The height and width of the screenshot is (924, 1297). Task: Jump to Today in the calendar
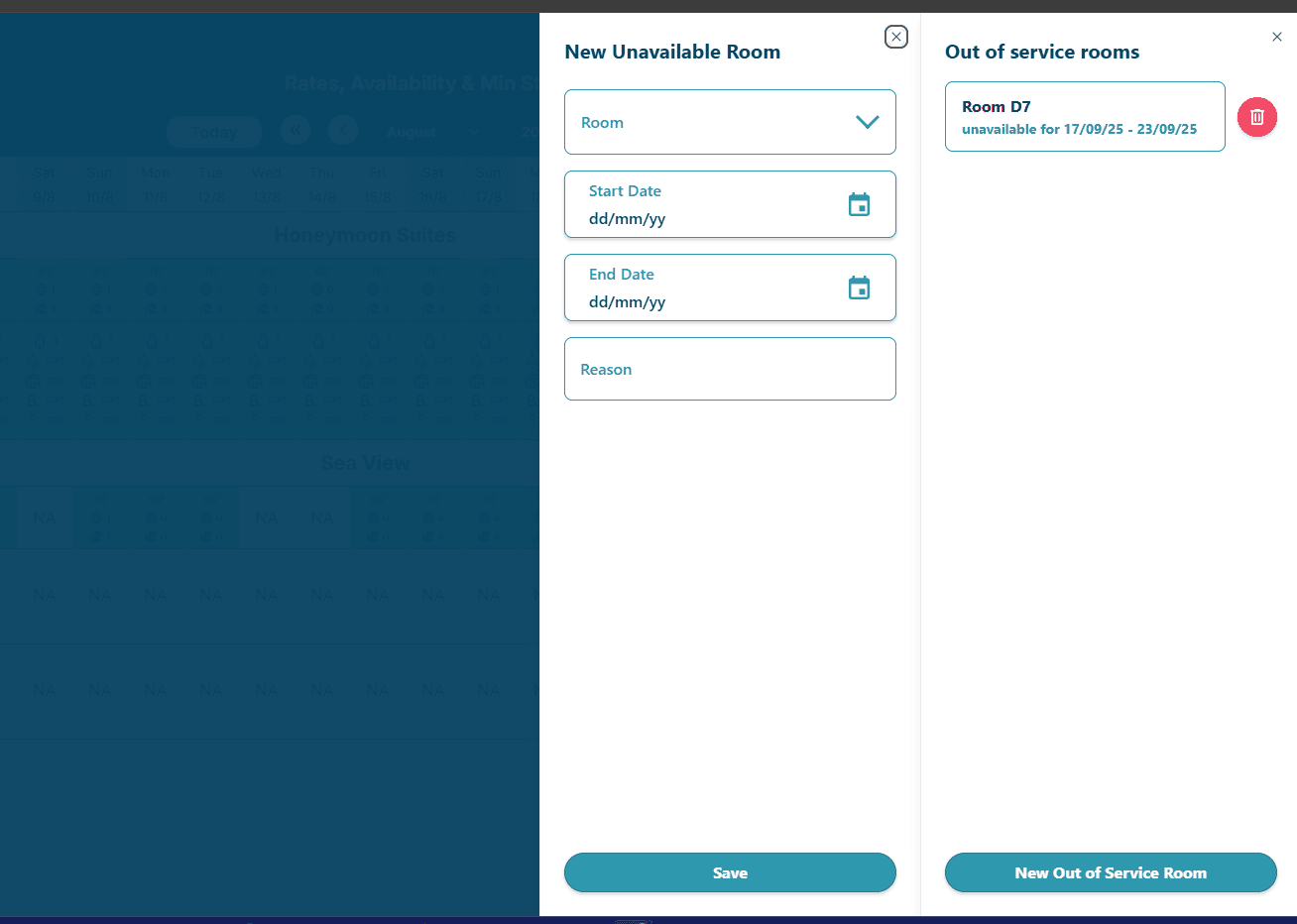coord(214,132)
